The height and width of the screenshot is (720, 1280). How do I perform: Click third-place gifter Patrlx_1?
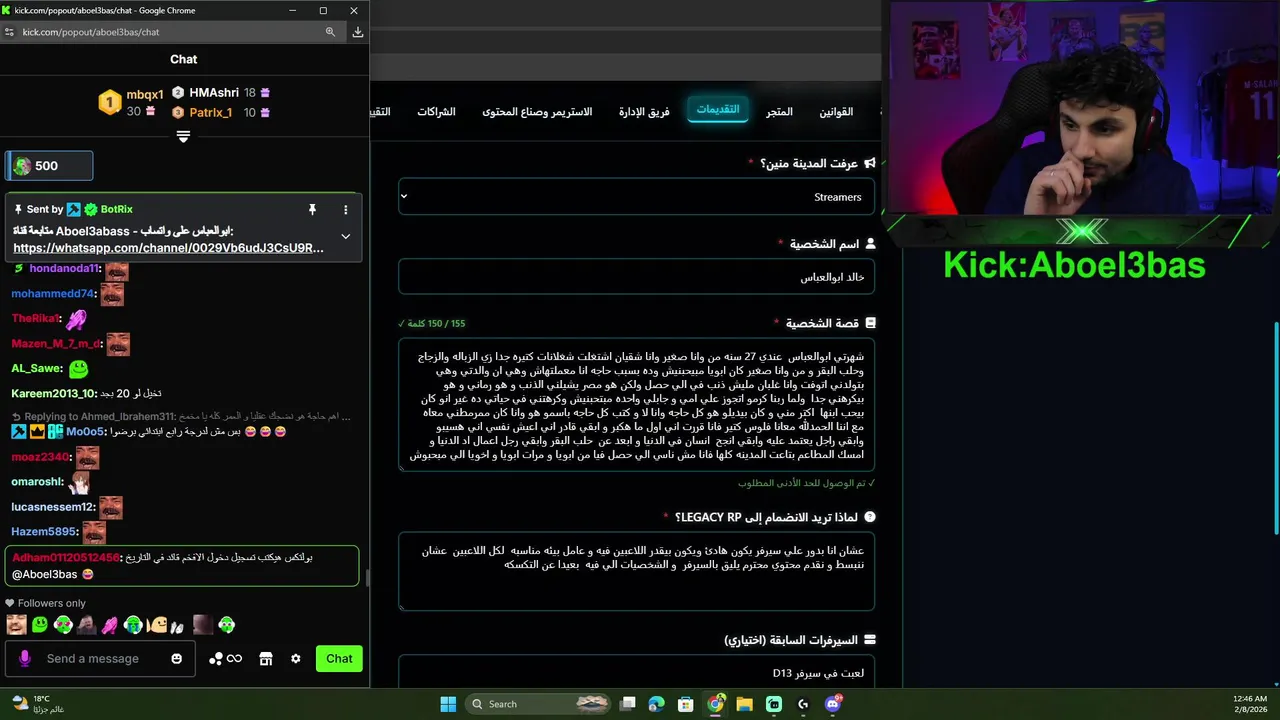coord(210,112)
